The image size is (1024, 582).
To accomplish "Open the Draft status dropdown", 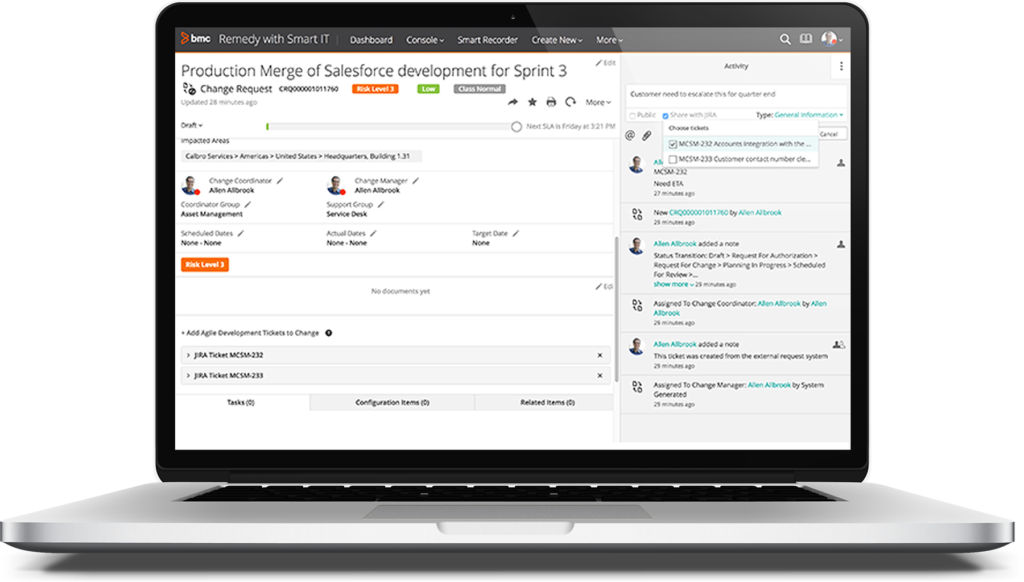I will [x=191, y=125].
